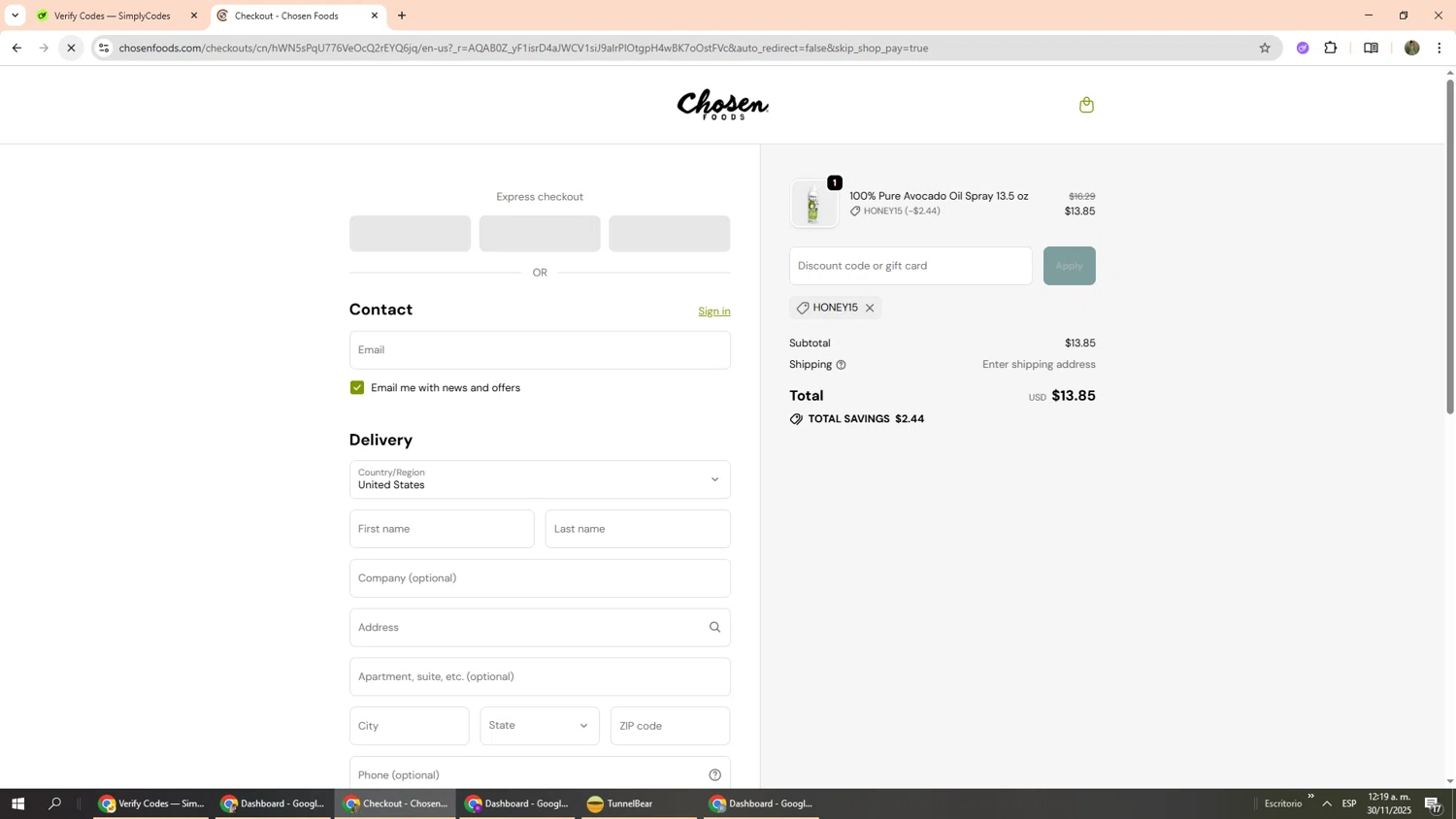The image size is (1456, 819).
Task: Focus the First name field
Action: tap(442, 529)
